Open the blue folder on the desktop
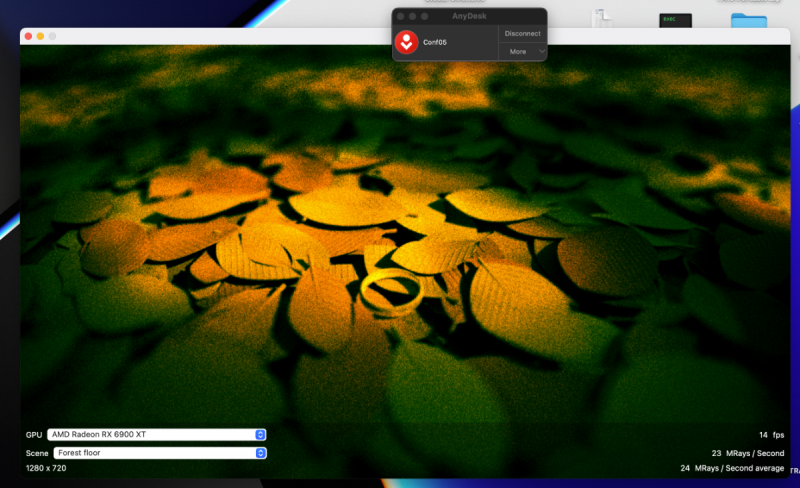Viewport: 800px width, 488px height. pyautogui.click(x=748, y=20)
